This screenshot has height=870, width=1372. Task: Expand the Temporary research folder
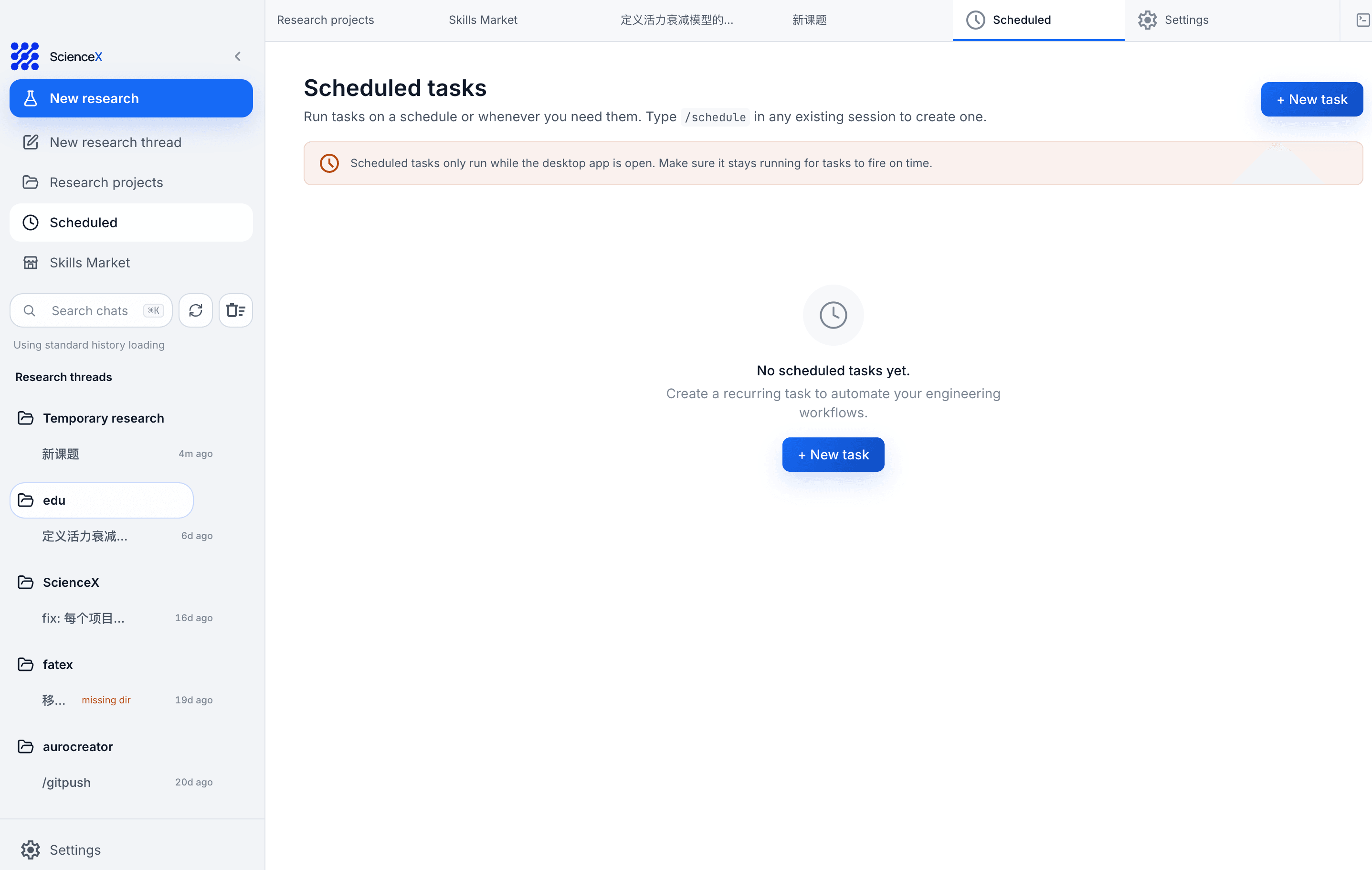tap(103, 418)
